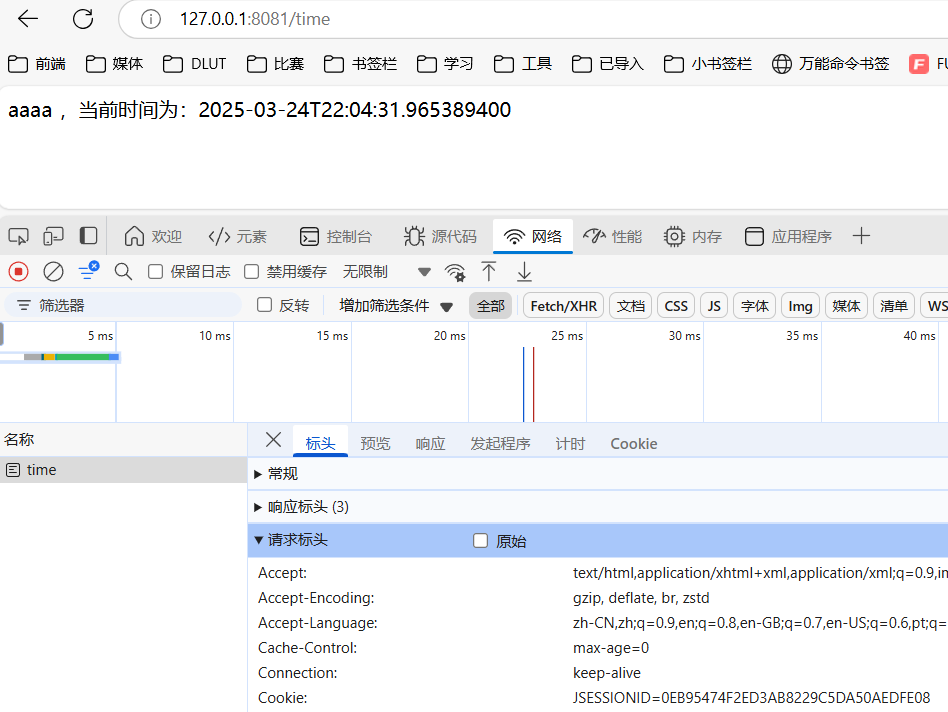Image resolution: width=948 pixels, height=712 pixels.
Task: Open network conditions settings icon
Action: 455,272
